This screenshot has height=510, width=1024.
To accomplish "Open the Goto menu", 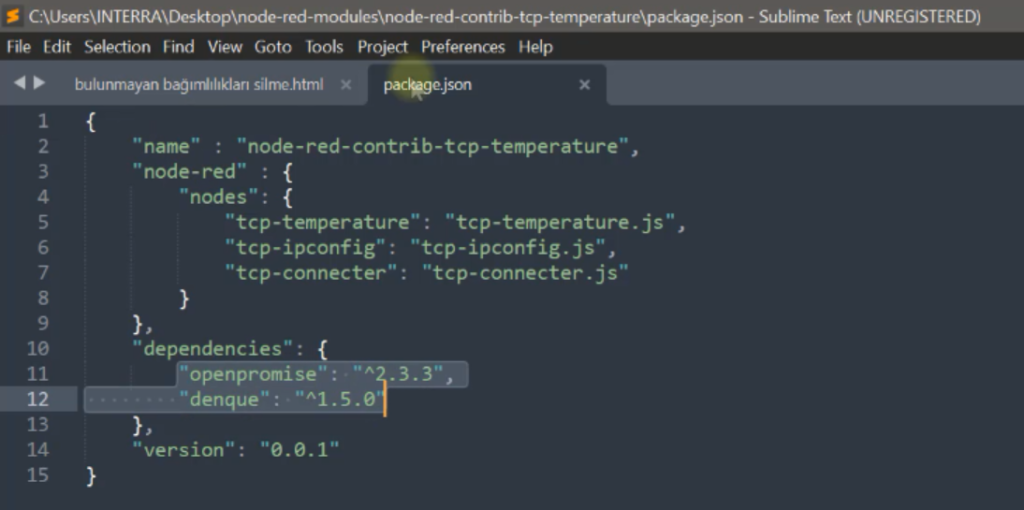I will click(273, 47).
